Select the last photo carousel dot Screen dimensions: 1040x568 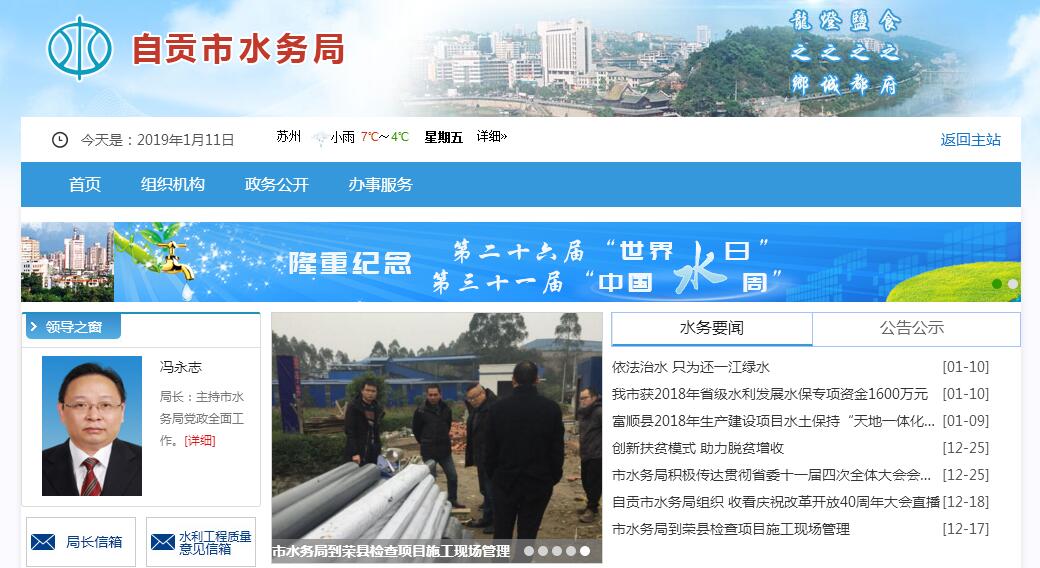584,551
